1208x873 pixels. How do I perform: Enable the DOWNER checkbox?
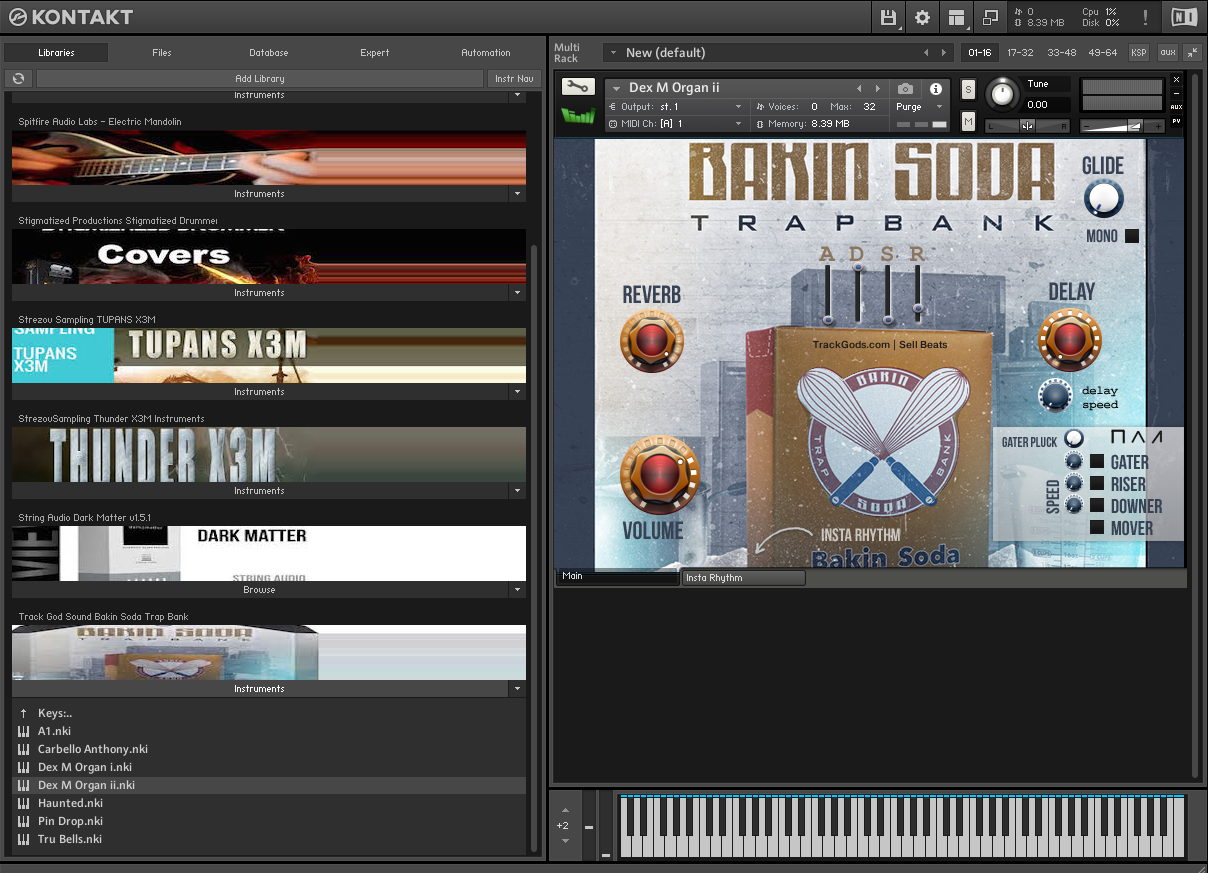pos(1097,505)
